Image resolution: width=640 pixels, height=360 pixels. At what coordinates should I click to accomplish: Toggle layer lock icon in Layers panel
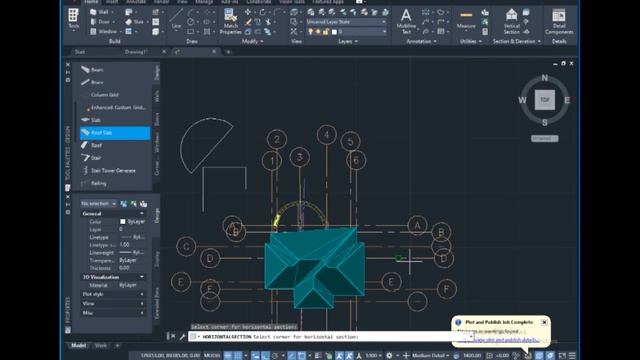click(326, 32)
